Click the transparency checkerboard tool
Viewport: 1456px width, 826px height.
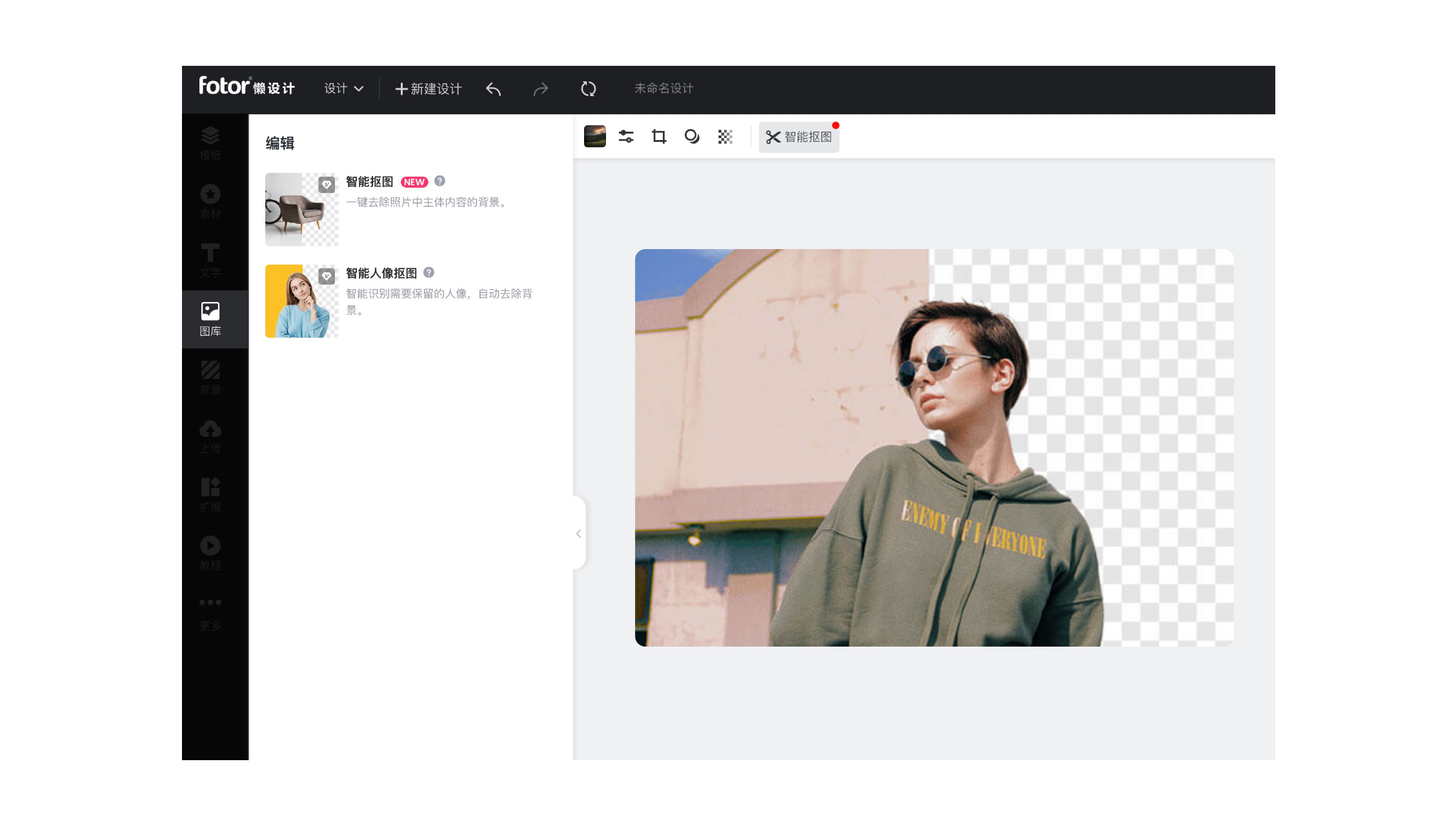click(724, 137)
